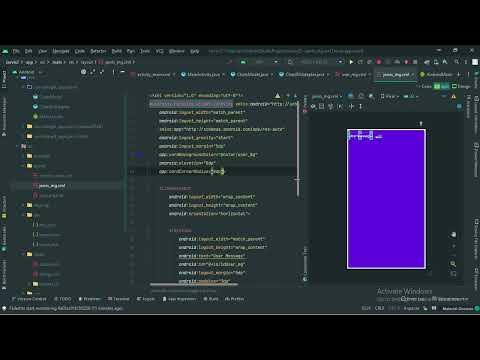Open the run configuration dropdown
This screenshot has height=360, width=480.
(x=259, y=62)
